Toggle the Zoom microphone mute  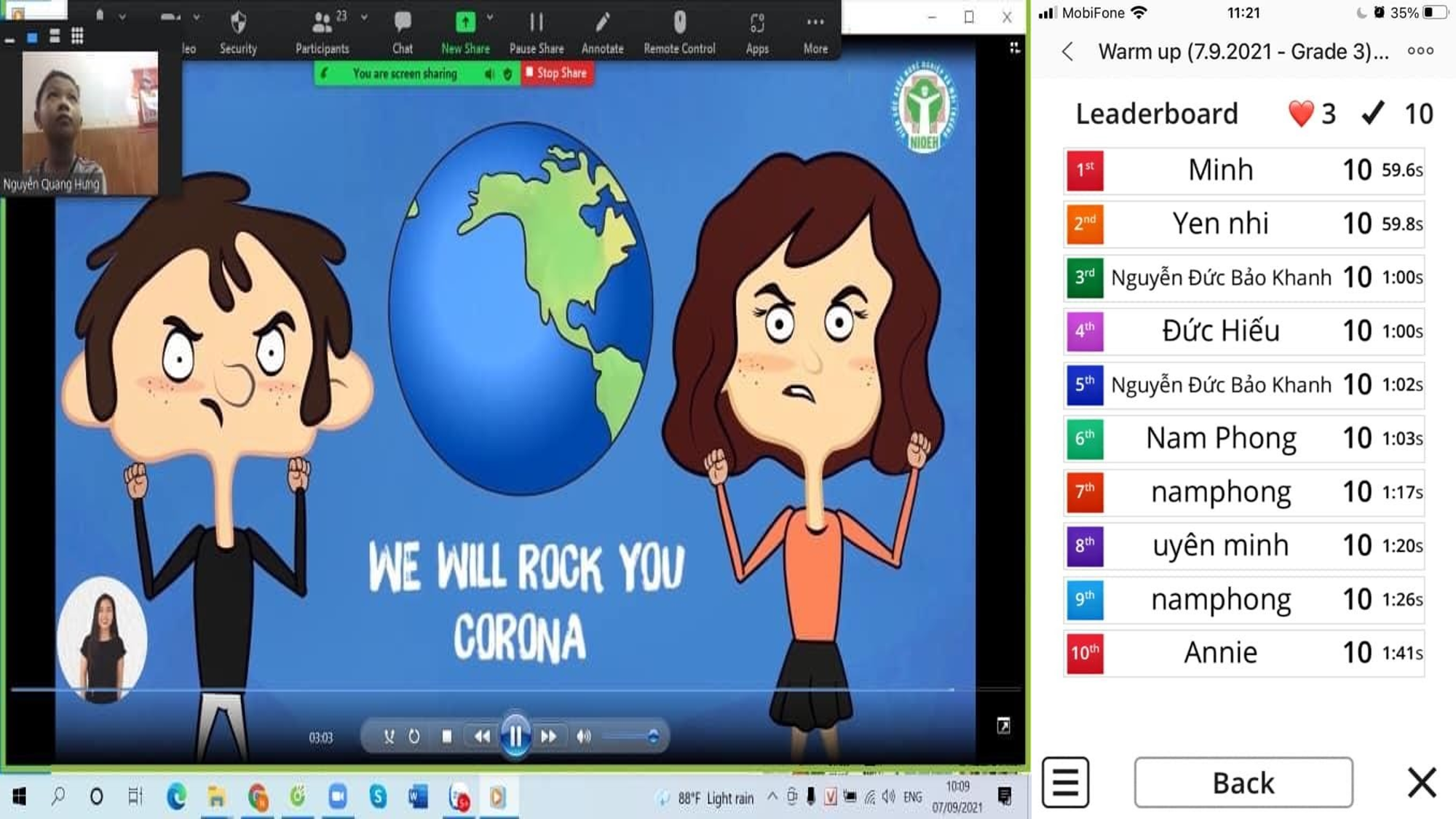tap(100, 16)
